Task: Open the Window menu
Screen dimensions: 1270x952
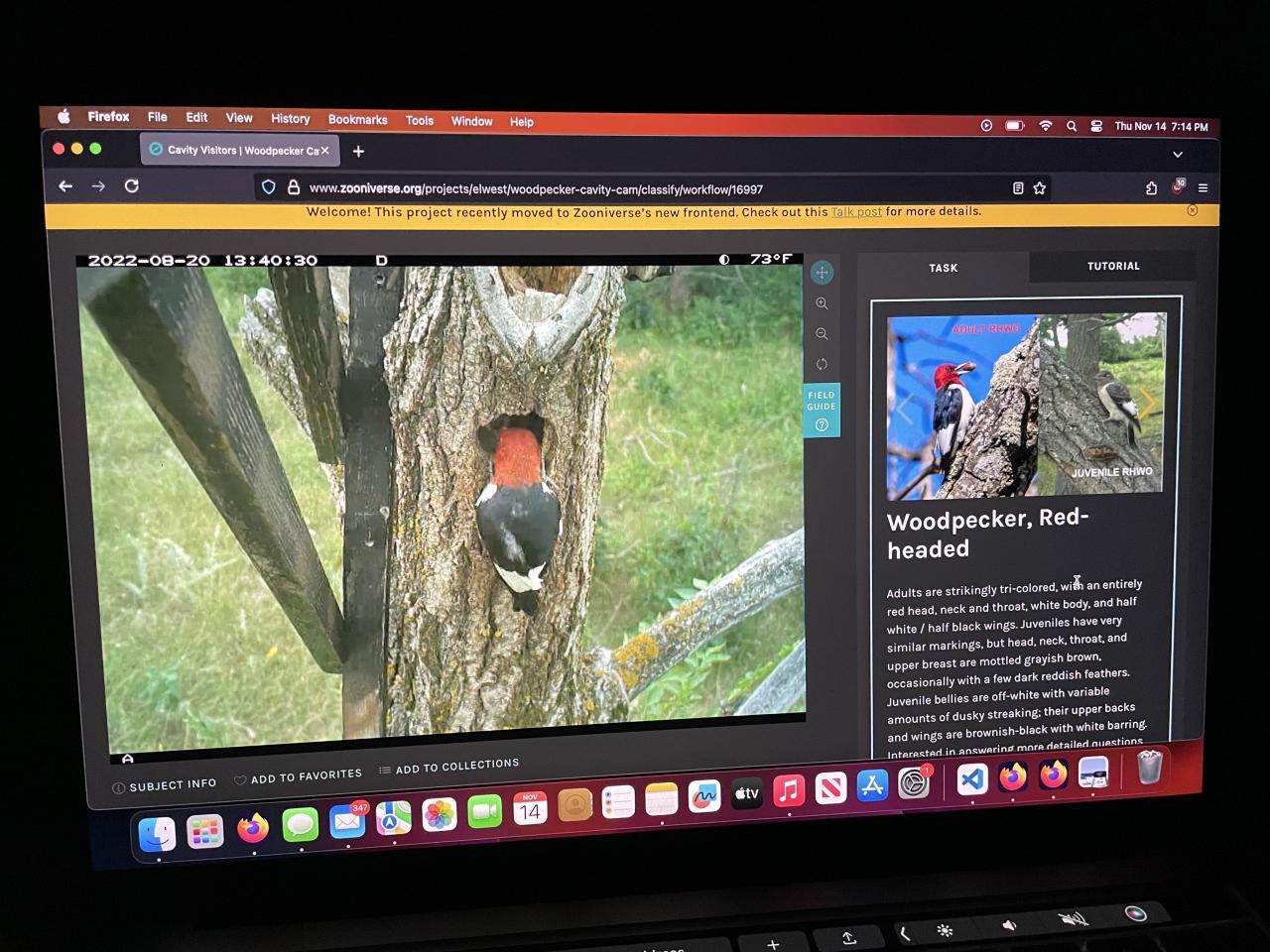Action: (x=471, y=121)
